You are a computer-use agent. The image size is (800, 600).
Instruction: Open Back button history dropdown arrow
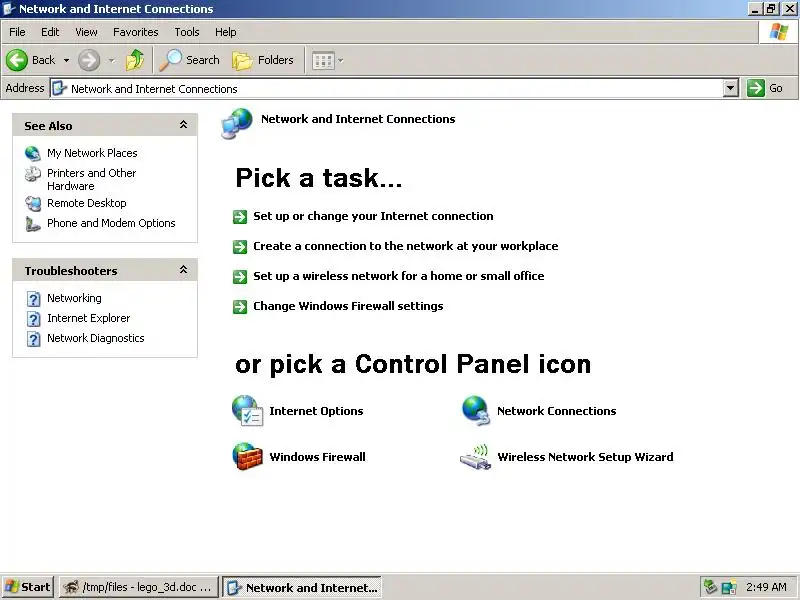[x=66, y=61]
